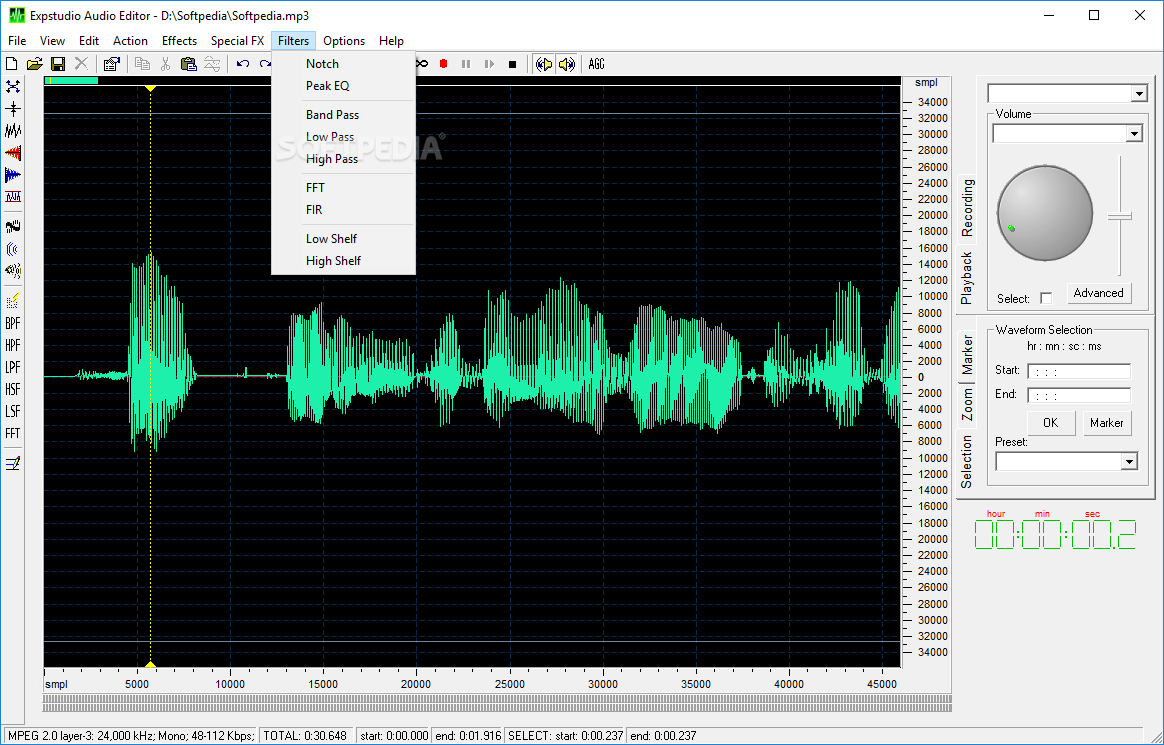Screen dimensions: 1164x745
Task: Apply the BPF sidebar filter shortcut
Action: (13, 324)
